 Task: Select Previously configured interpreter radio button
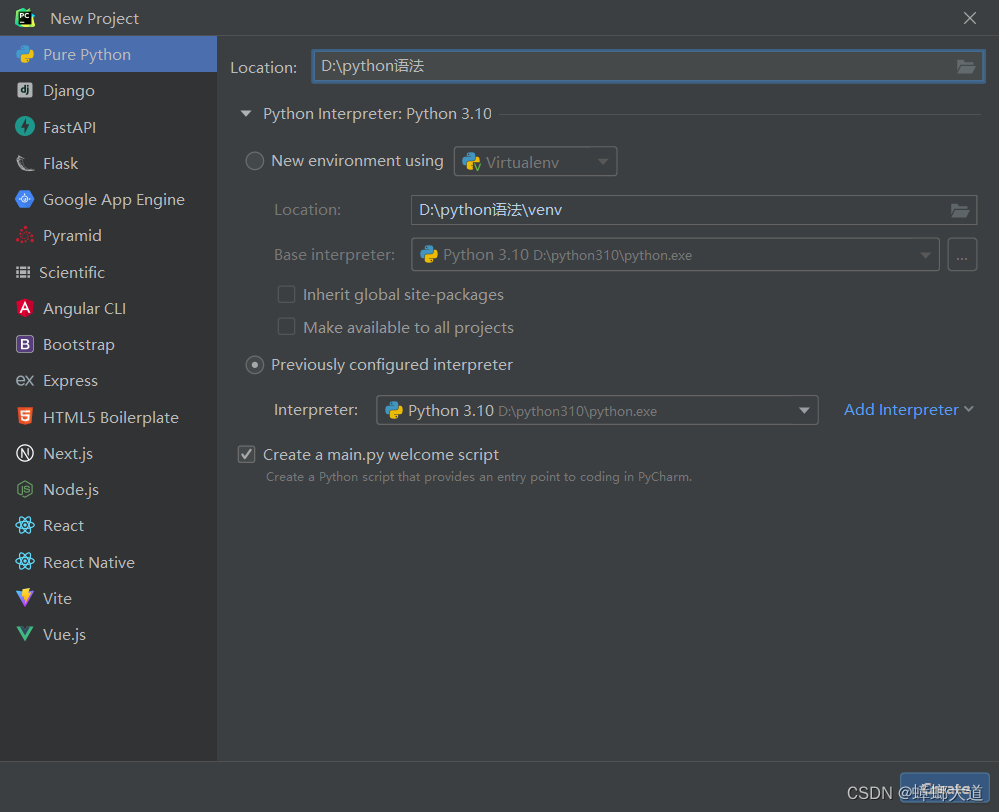[255, 365]
